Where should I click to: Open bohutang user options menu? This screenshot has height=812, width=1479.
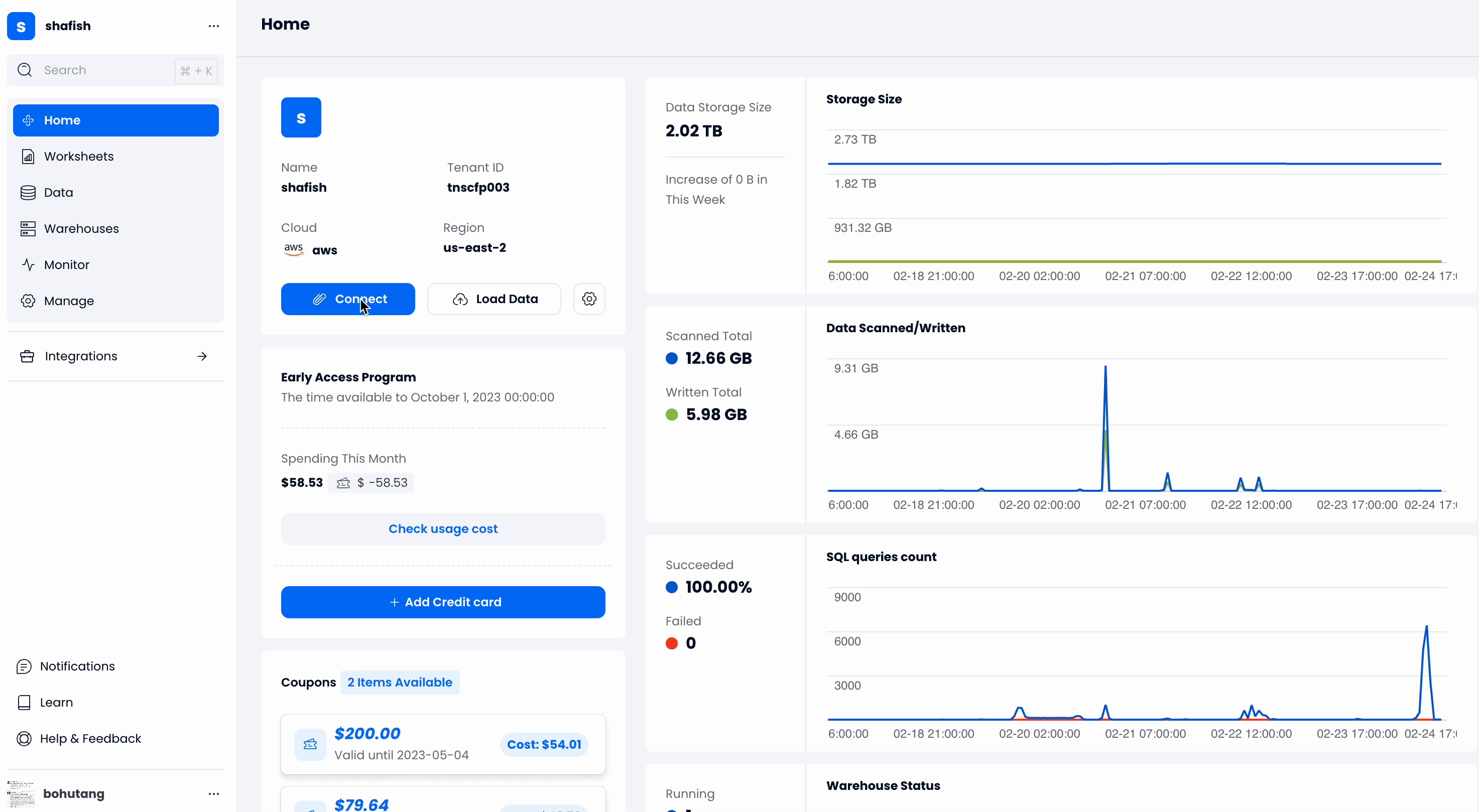pos(213,793)
